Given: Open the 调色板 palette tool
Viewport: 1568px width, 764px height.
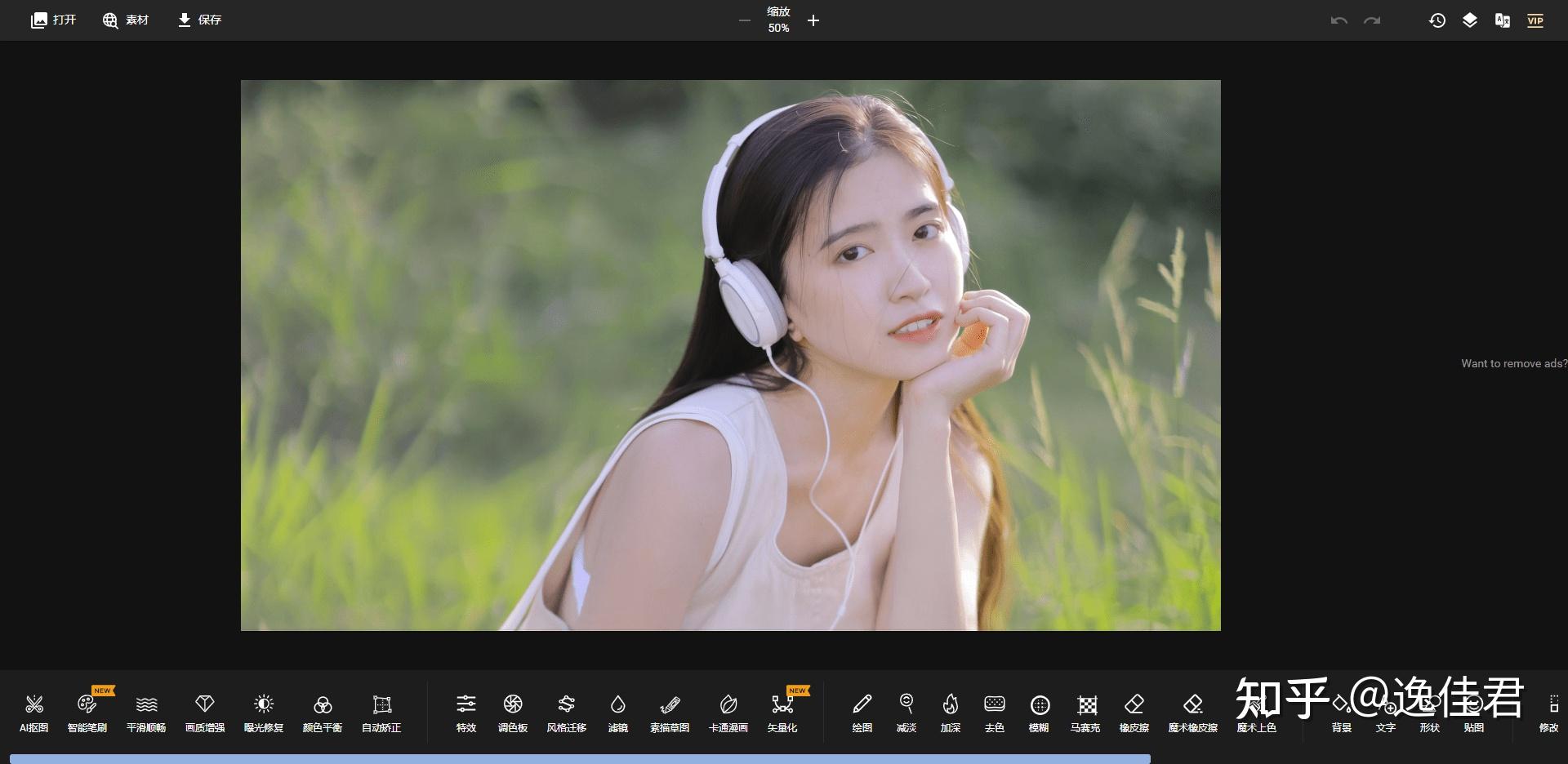Looking at the screenshot, I should [513, 713].
